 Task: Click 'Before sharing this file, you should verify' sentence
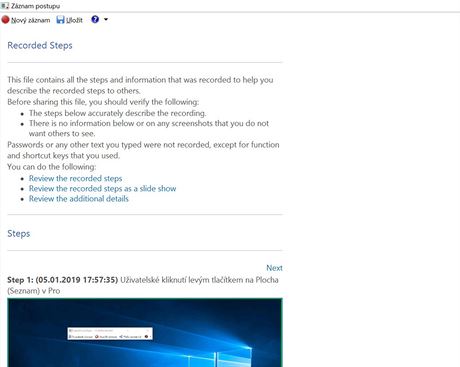tap(103, 102)
